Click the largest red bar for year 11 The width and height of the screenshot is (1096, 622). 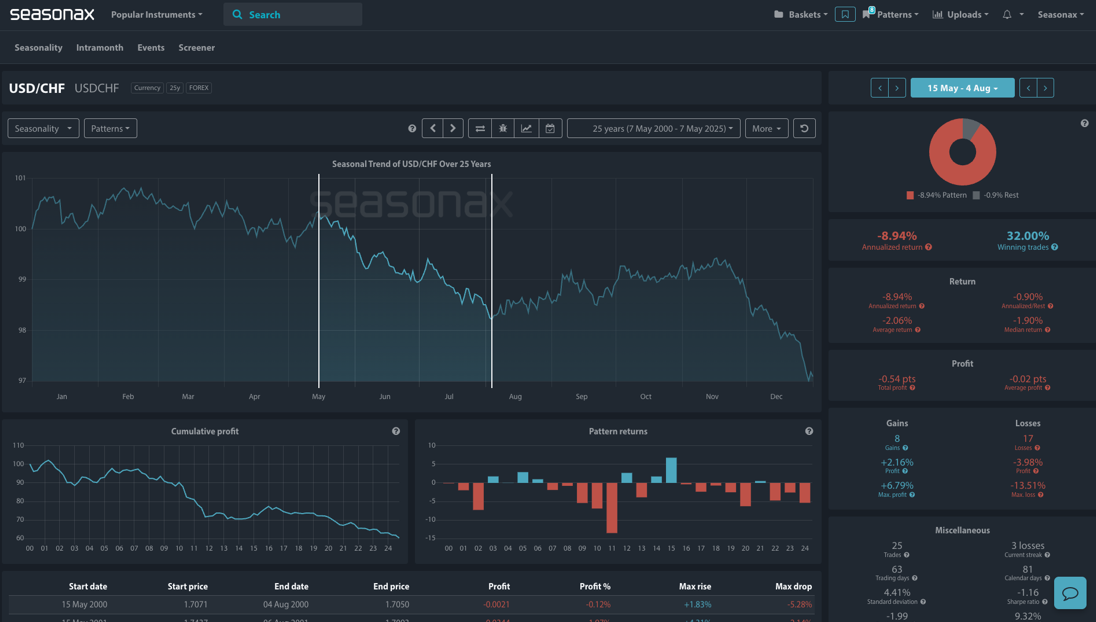(x=612, y=507)
